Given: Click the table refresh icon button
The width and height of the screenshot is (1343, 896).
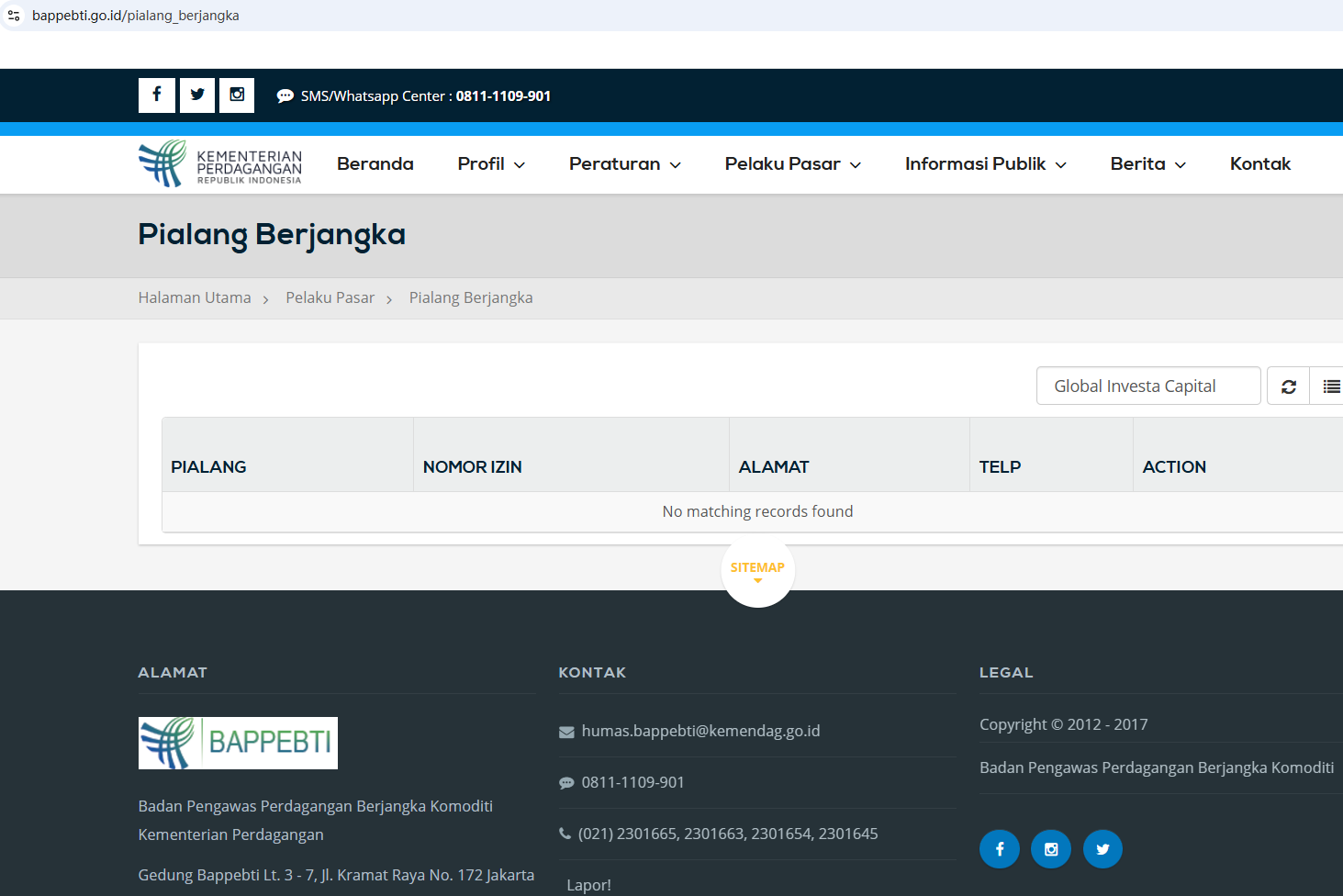Looking at the screenshot, I should pos(1289,386).
